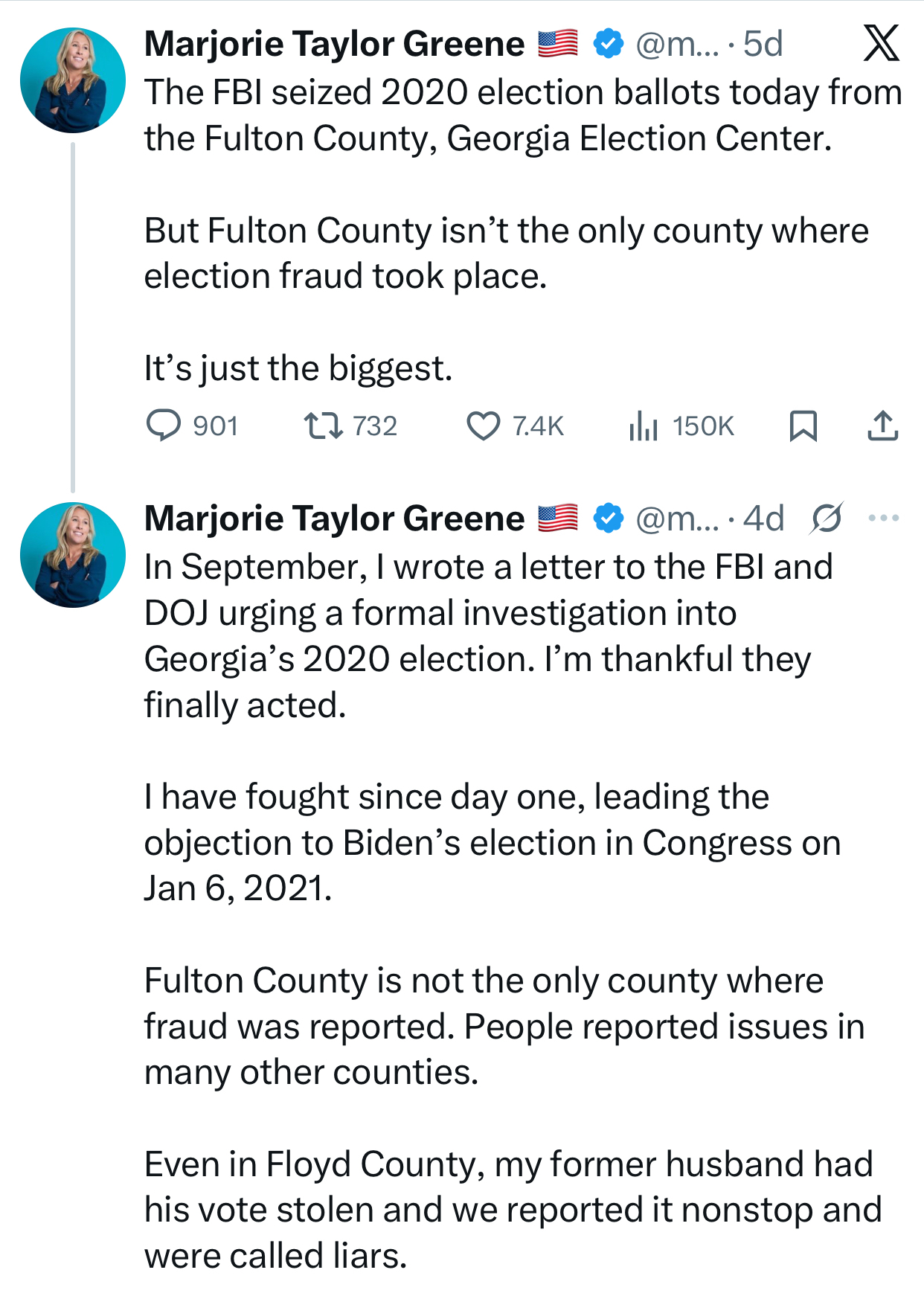Click the @m... handle on first tweet

click(677, 44)
